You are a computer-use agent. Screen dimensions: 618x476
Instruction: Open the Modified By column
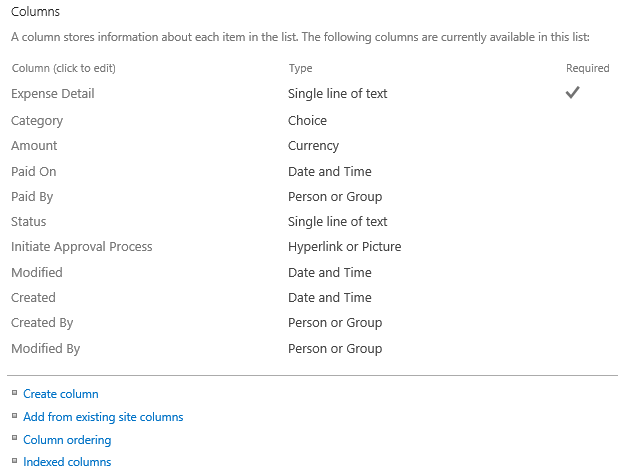click(x=45, y=349)
